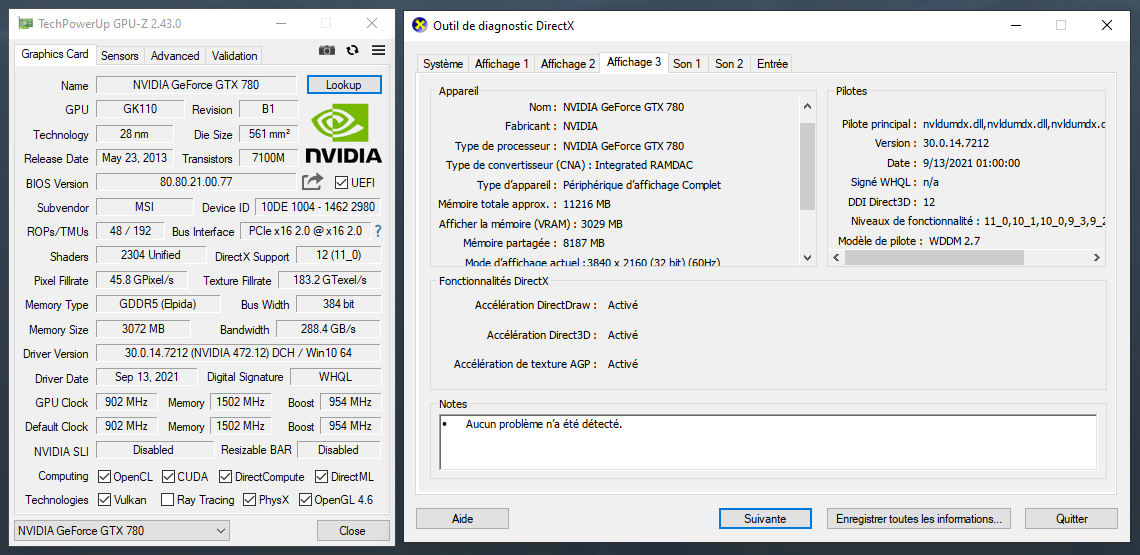The height and width of the screenshot is (555, 1140).
Task: Switch to the Sensors tab
Action: tap(120, 55)
